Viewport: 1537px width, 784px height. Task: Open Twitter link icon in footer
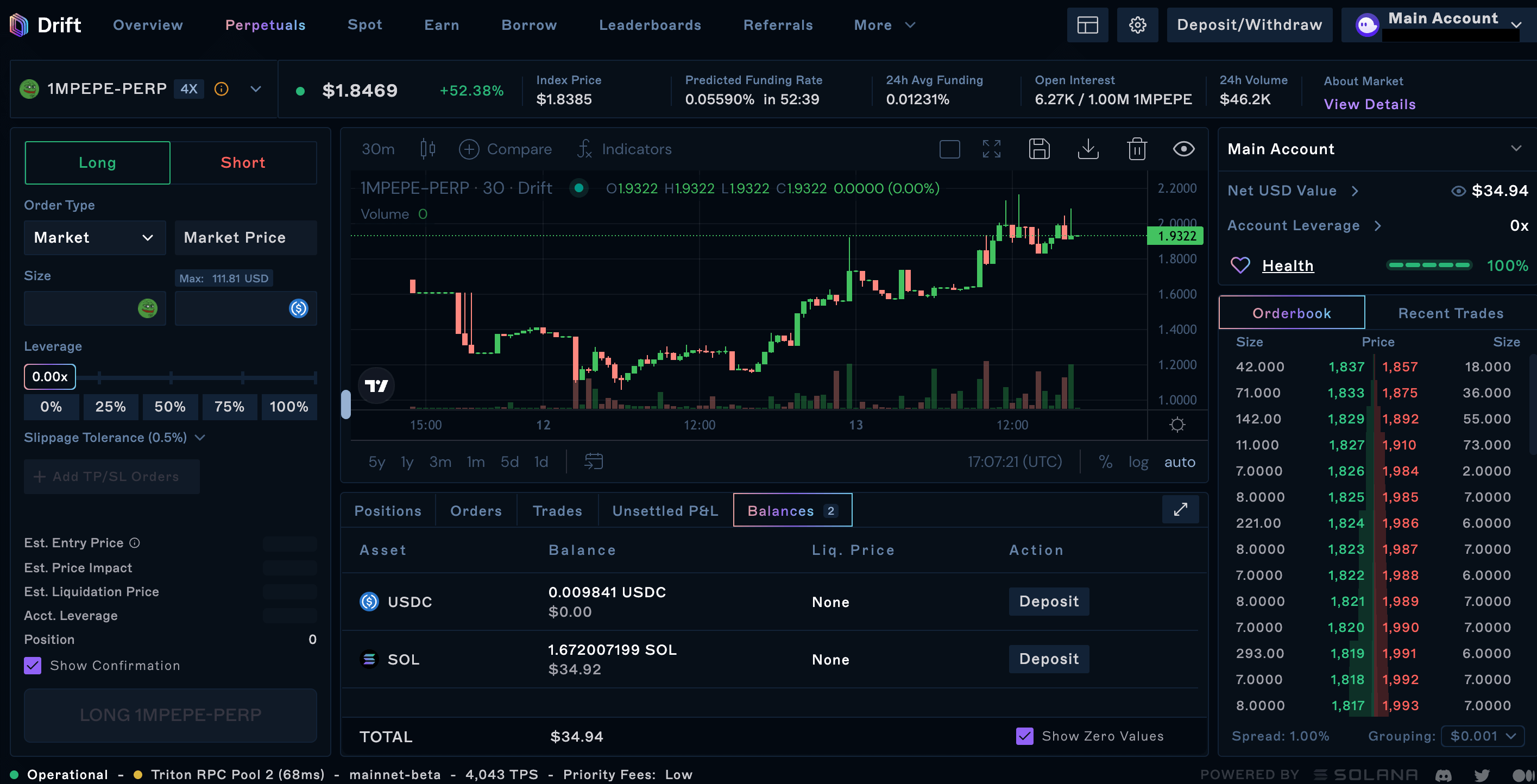click(1482, 775)
